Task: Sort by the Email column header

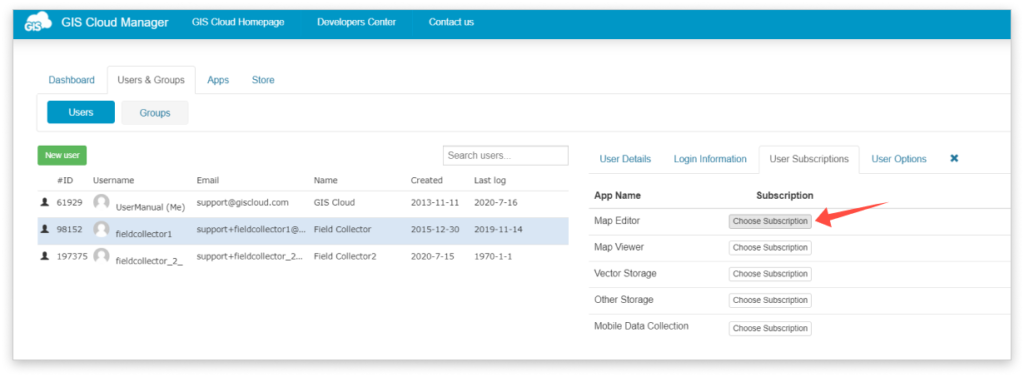Action: (208, 180)
